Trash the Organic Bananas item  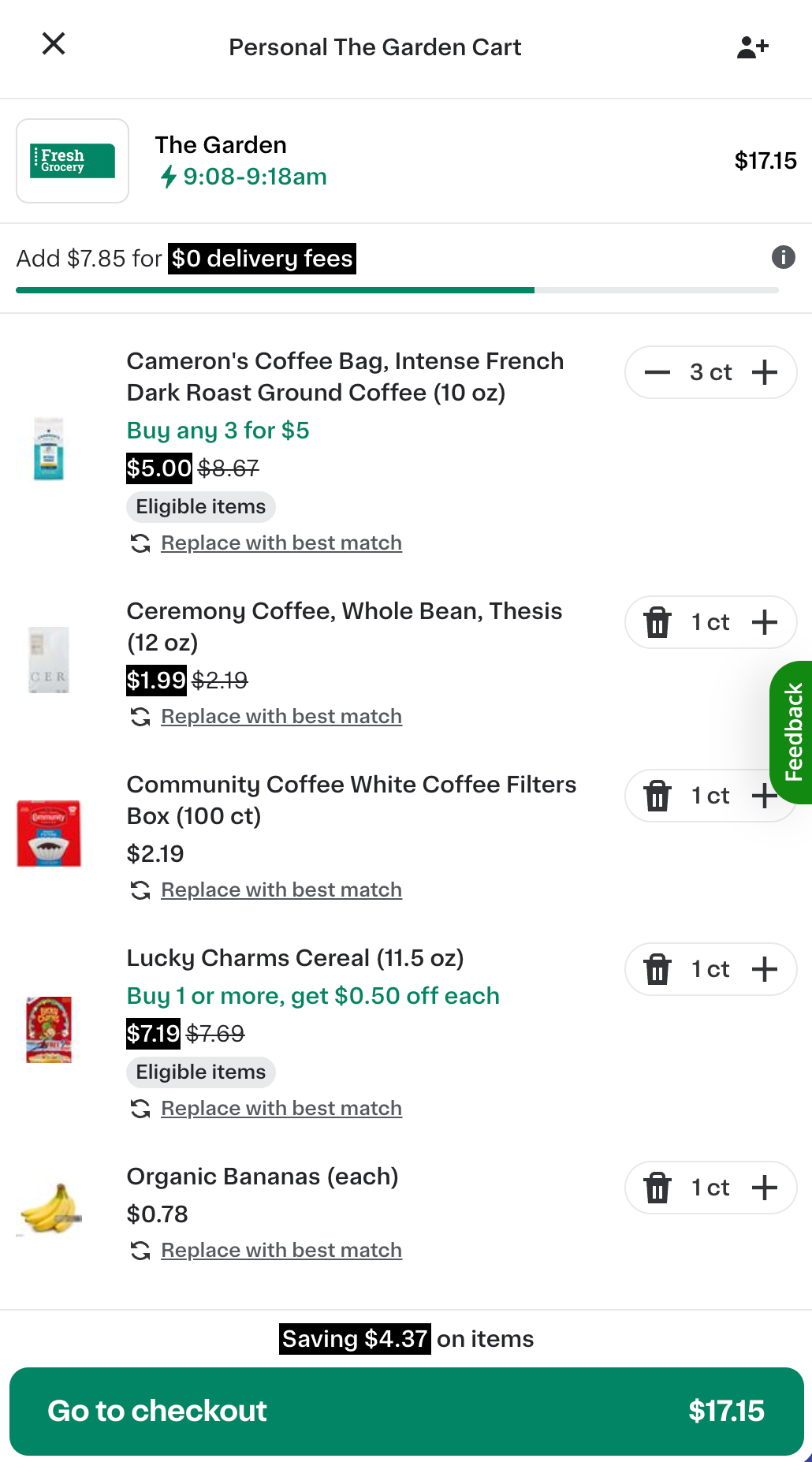(x=657, y=1188)
